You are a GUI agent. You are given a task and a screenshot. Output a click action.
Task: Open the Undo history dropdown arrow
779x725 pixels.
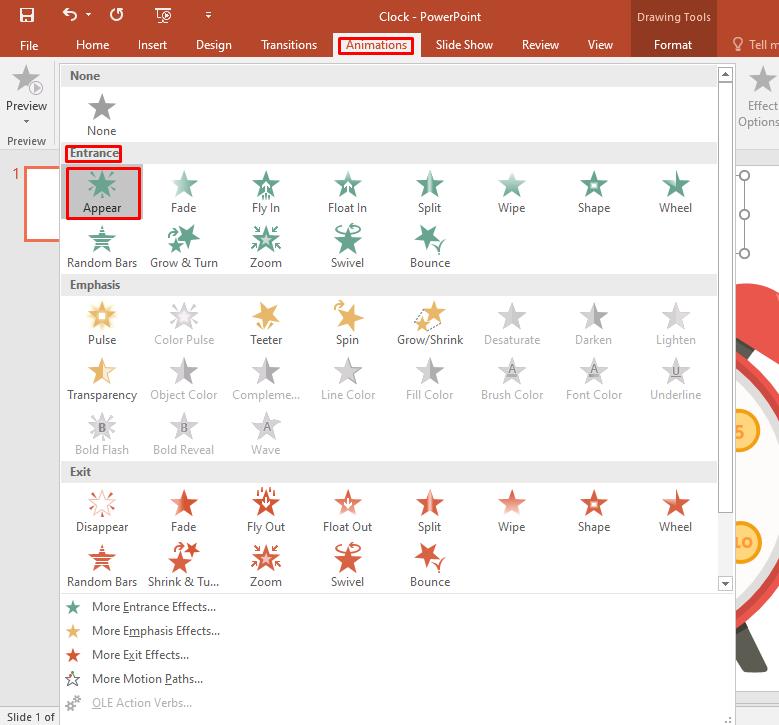click(x=89, y=15)
